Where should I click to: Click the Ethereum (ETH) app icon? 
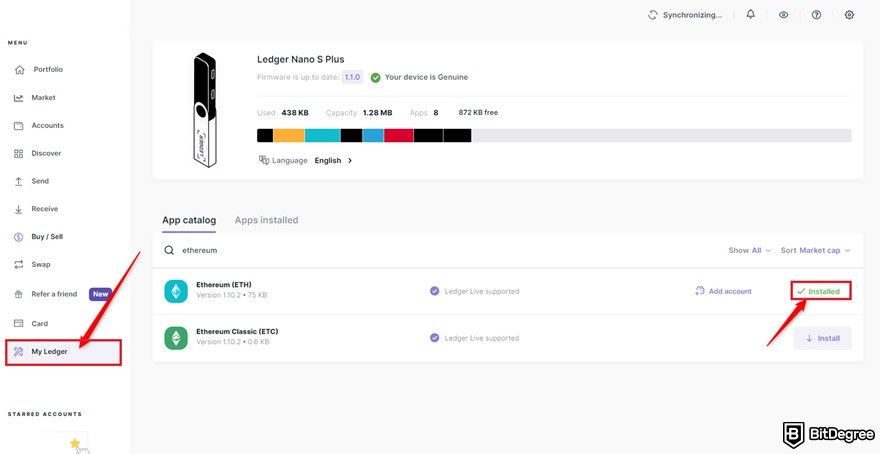176,291
